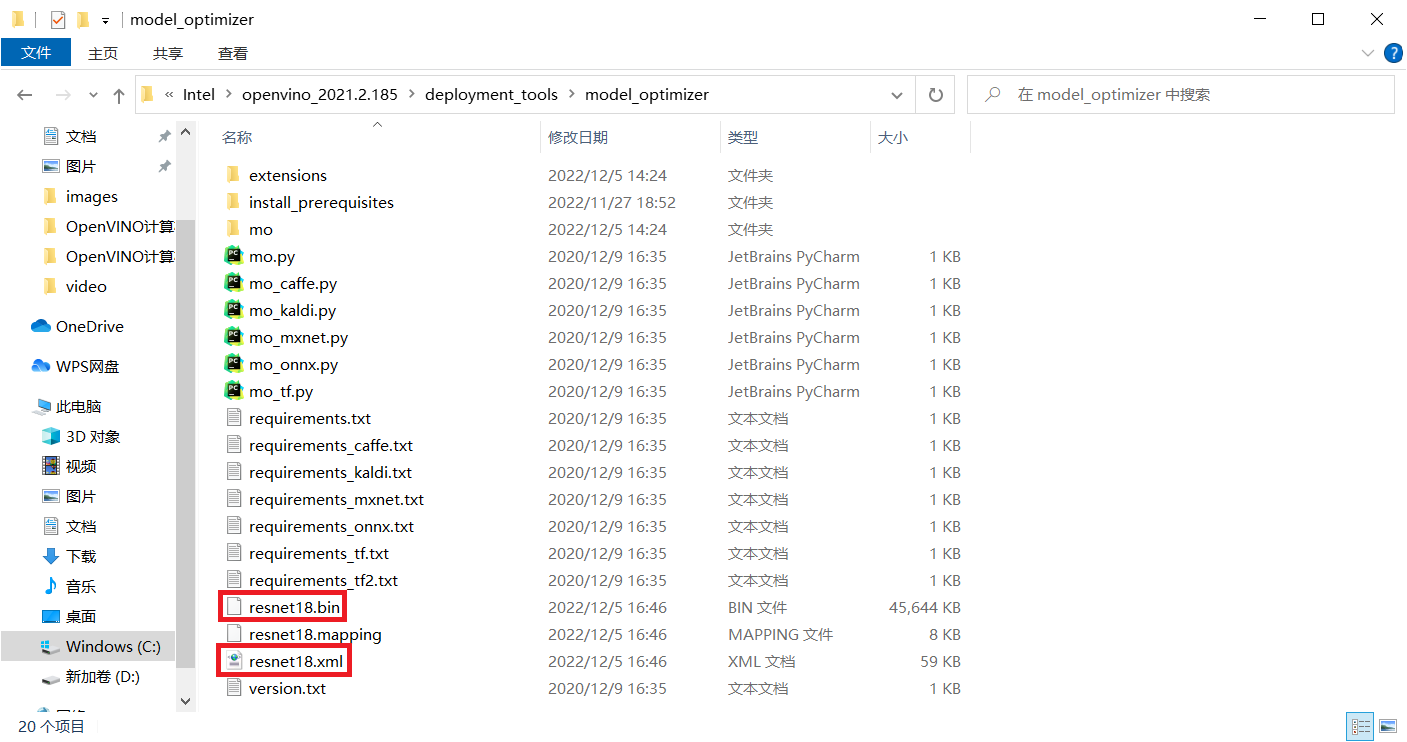
Task: Show hidden path levels via double chevron
Action: pos(169,95)
